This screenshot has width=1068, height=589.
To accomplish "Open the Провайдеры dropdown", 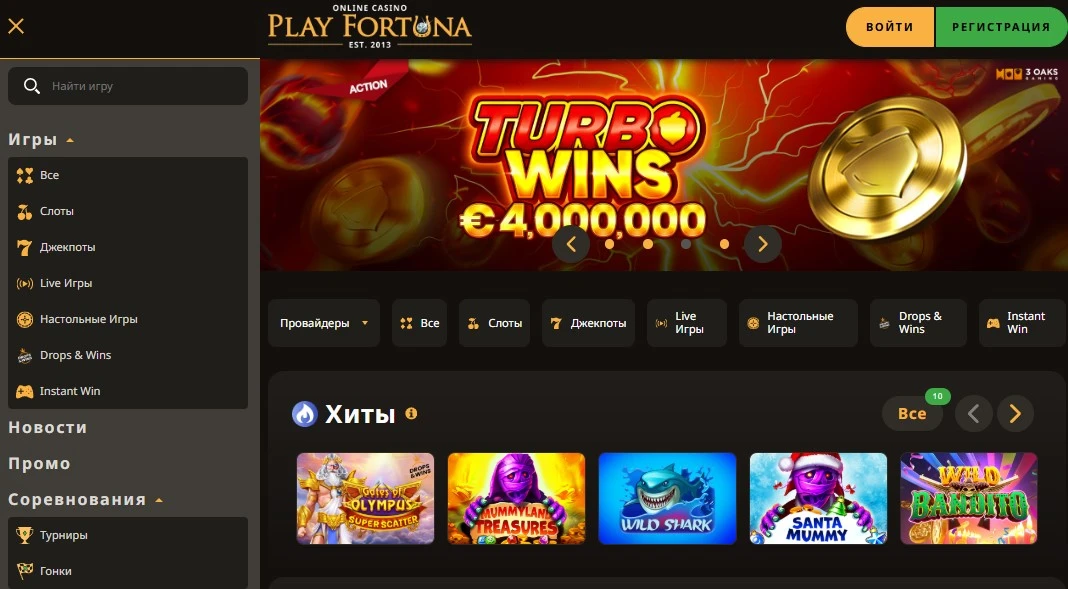I will [324, 323].
